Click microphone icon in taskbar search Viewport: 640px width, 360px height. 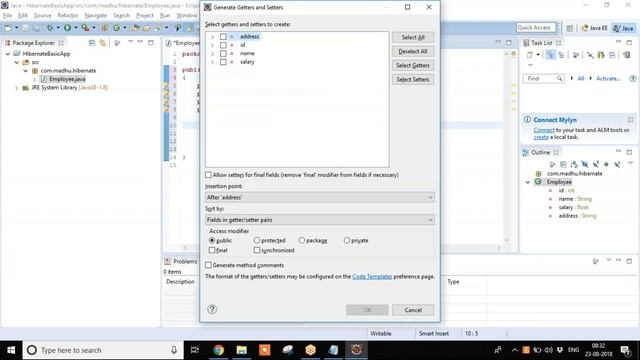click(173, 350)
